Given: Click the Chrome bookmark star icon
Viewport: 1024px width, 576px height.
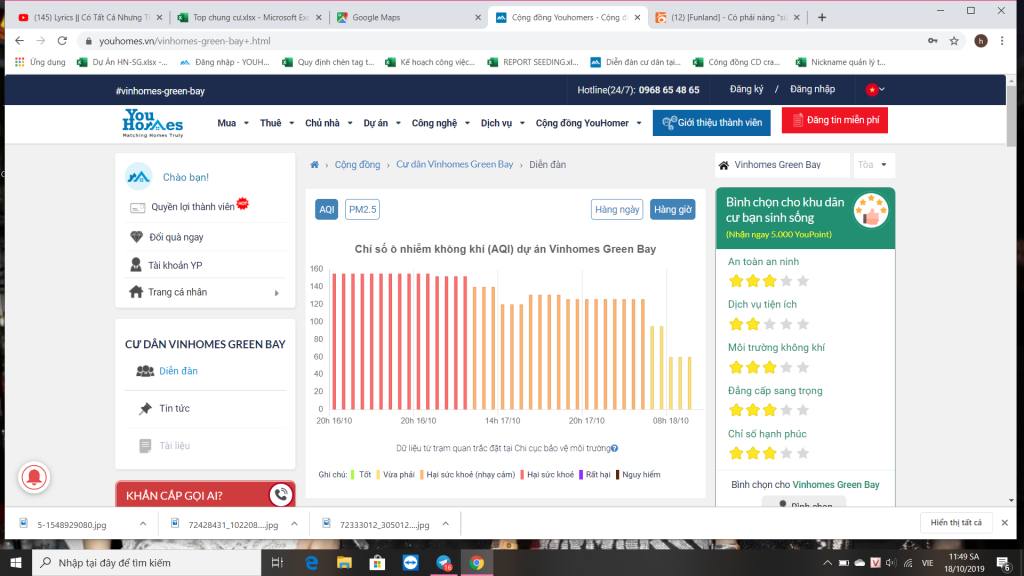Looking at the screenshot, I should (x=954, y=40).
